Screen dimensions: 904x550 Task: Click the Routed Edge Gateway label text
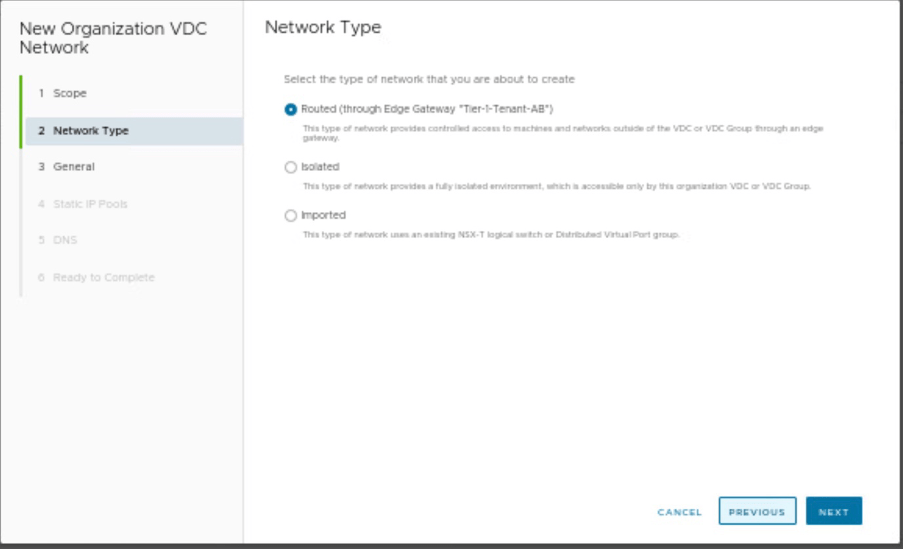click(x=427, y=109)
